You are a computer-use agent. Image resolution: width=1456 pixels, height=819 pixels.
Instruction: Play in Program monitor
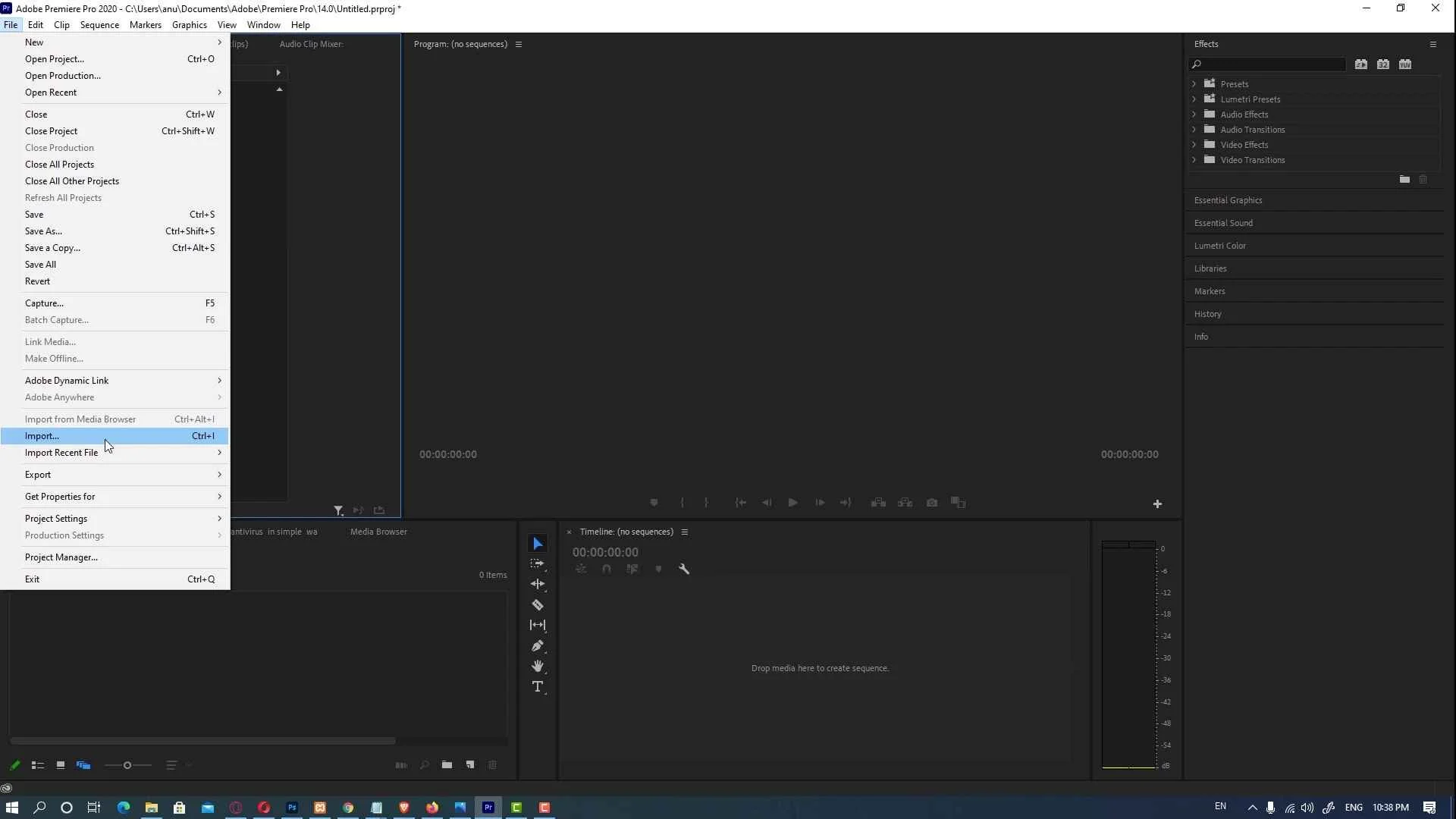point(792,503)
